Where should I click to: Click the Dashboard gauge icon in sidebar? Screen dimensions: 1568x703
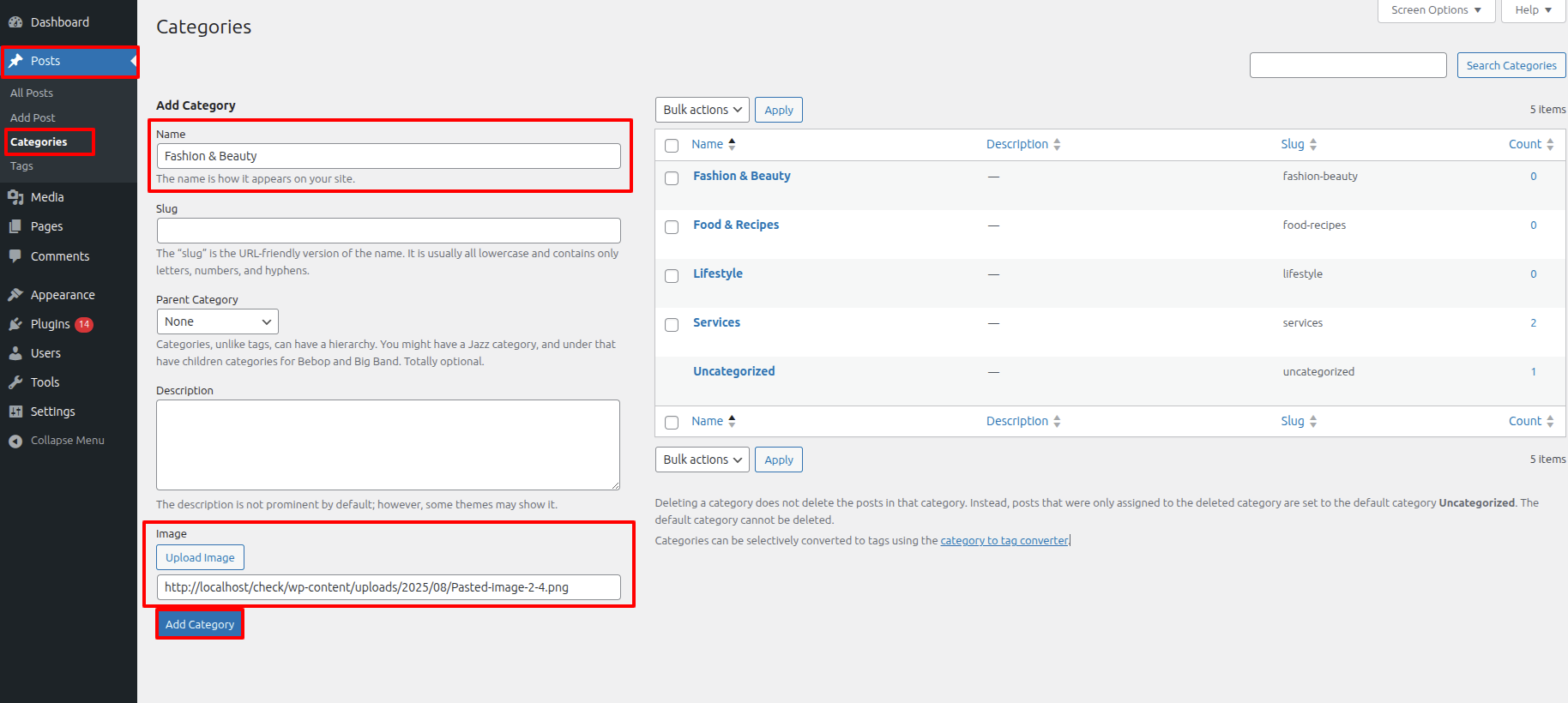[15, 22]
